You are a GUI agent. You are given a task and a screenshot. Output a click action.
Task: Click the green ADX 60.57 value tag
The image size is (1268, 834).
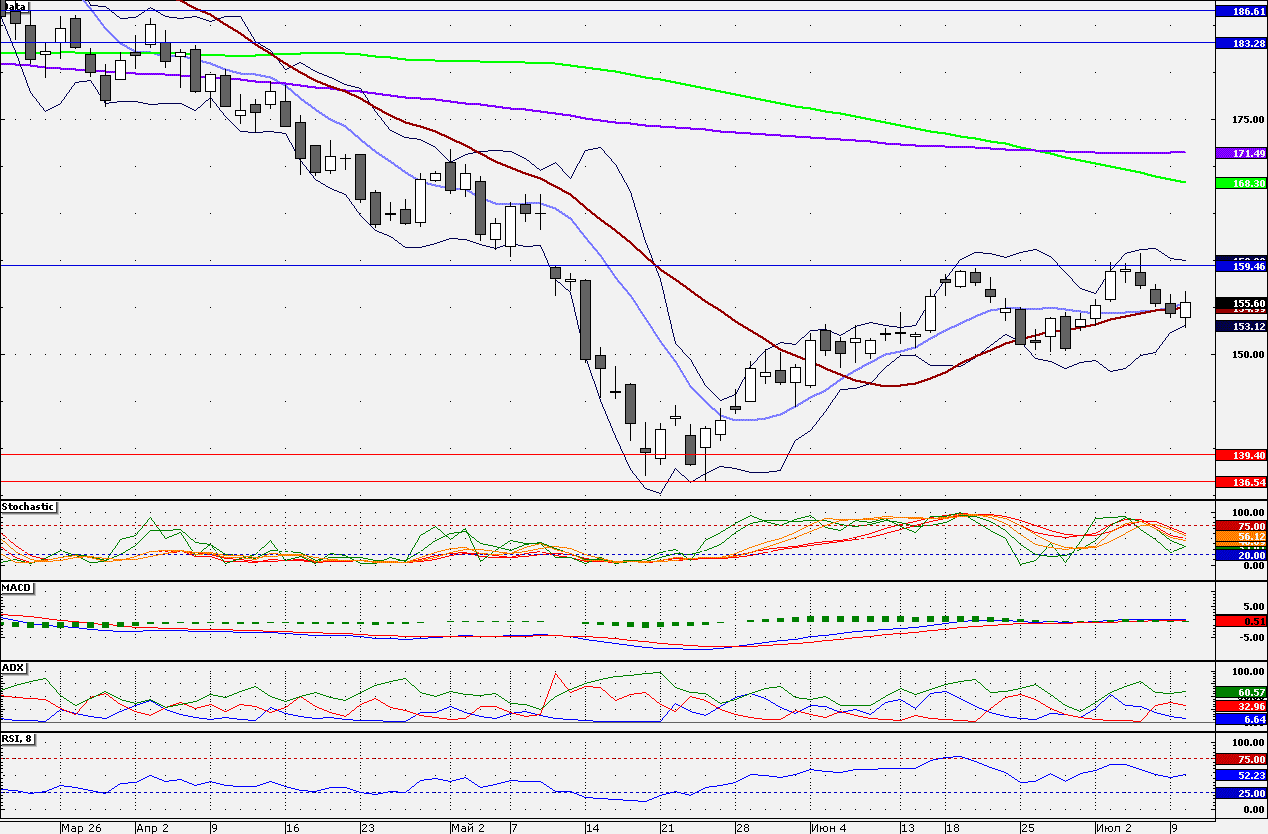[1241, 692]
